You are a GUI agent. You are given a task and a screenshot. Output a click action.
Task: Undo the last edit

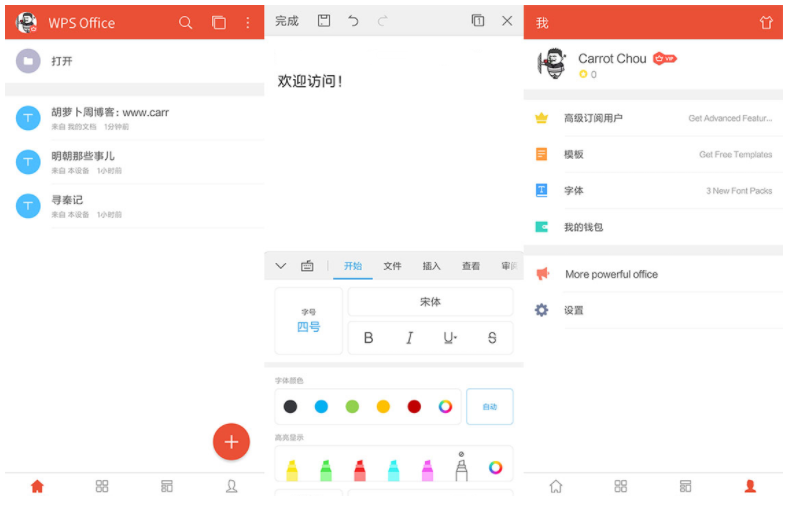coord(353,20)
